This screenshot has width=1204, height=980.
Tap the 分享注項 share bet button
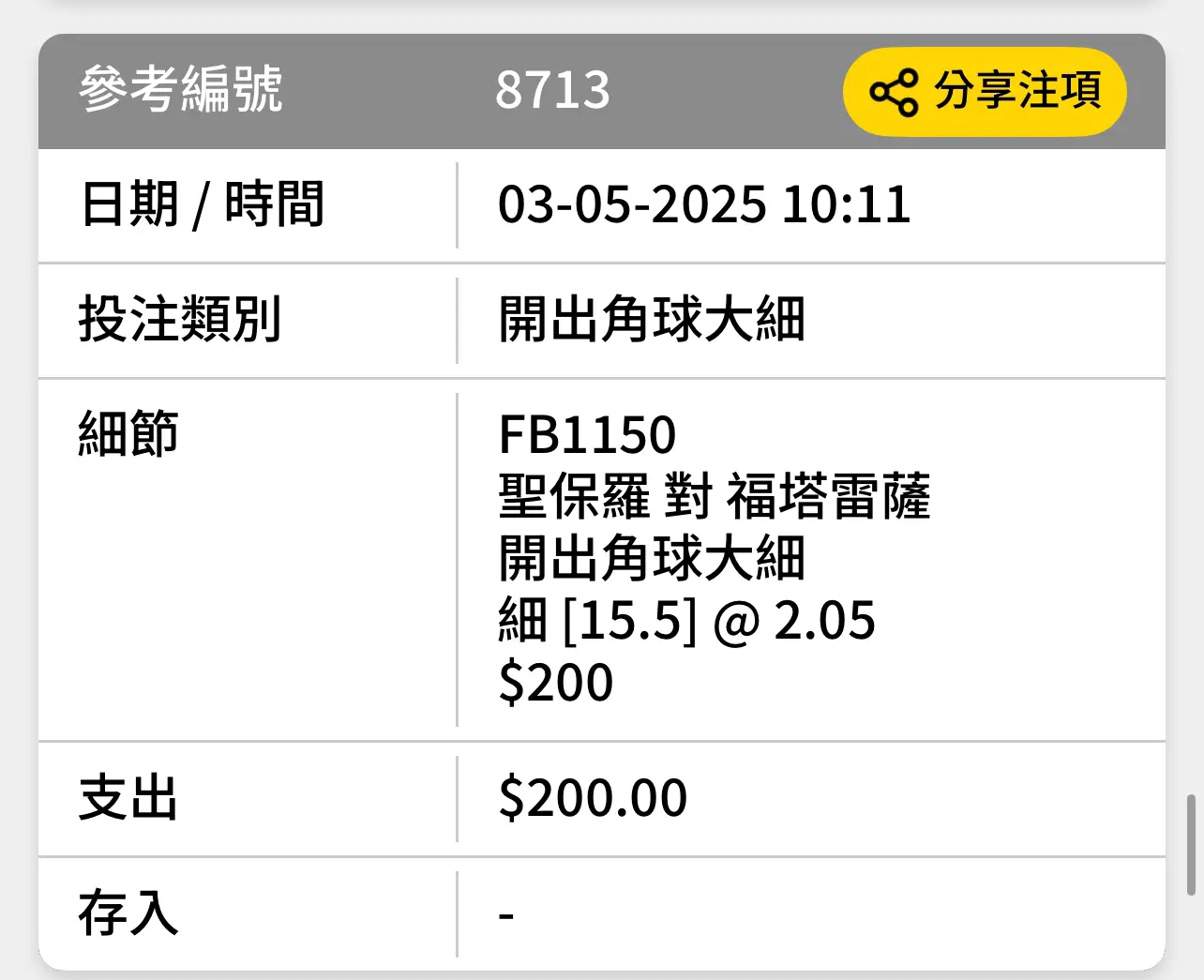click(985, 92)
